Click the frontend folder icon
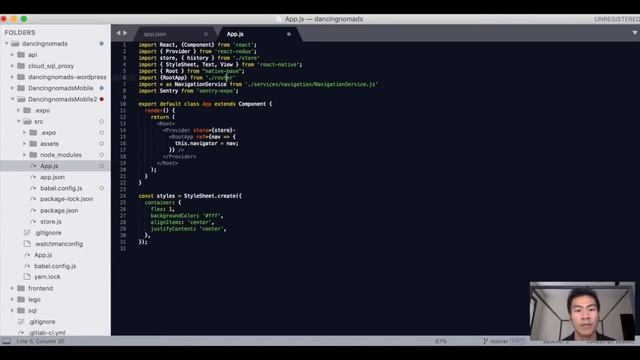 click(21, 288)
